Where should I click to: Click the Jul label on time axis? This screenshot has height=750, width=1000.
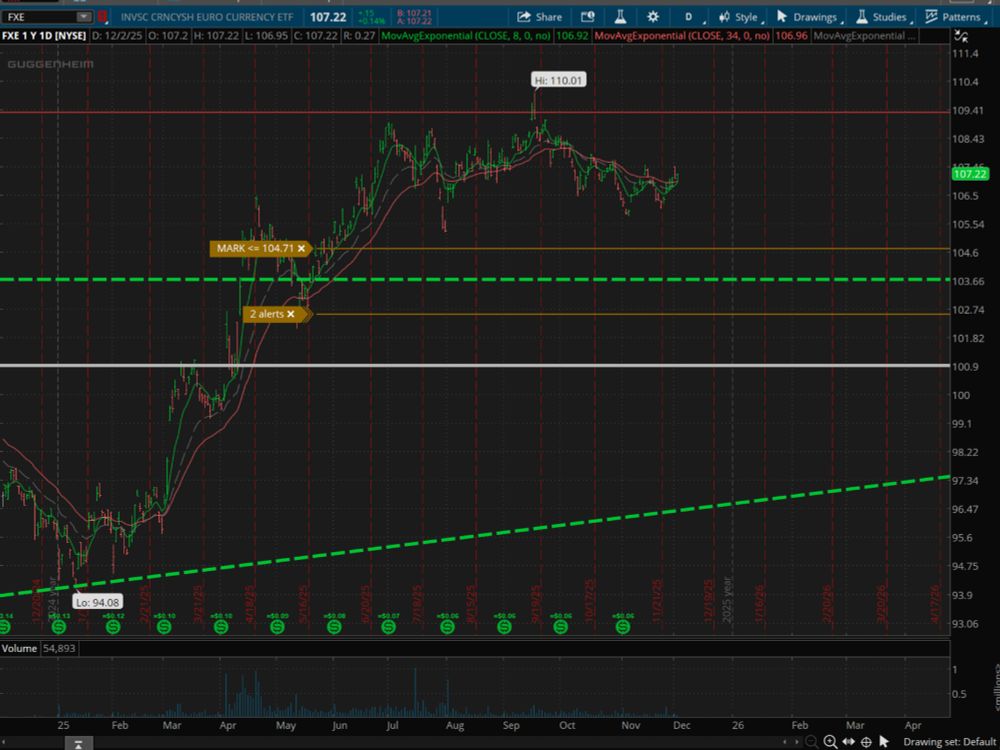(392, 725)
